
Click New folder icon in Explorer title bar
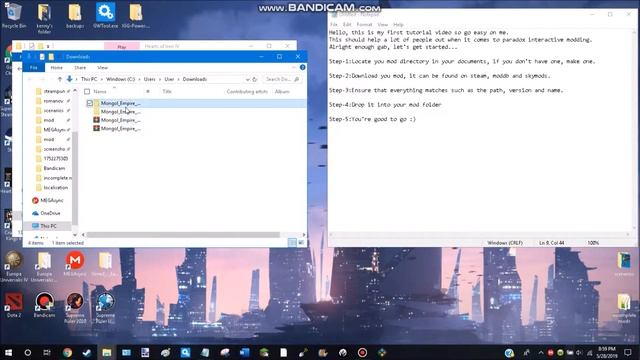(x=51, y=57)
